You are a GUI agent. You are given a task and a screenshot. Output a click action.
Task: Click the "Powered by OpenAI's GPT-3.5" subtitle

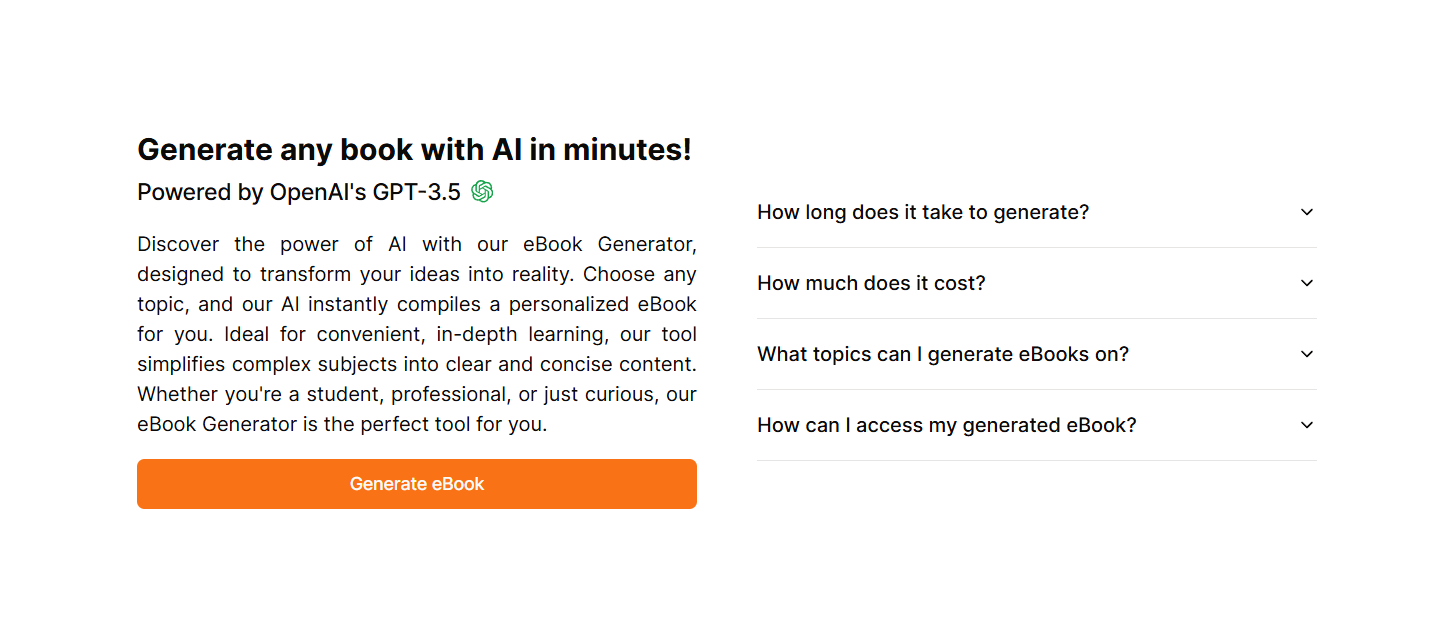[298, 192]
